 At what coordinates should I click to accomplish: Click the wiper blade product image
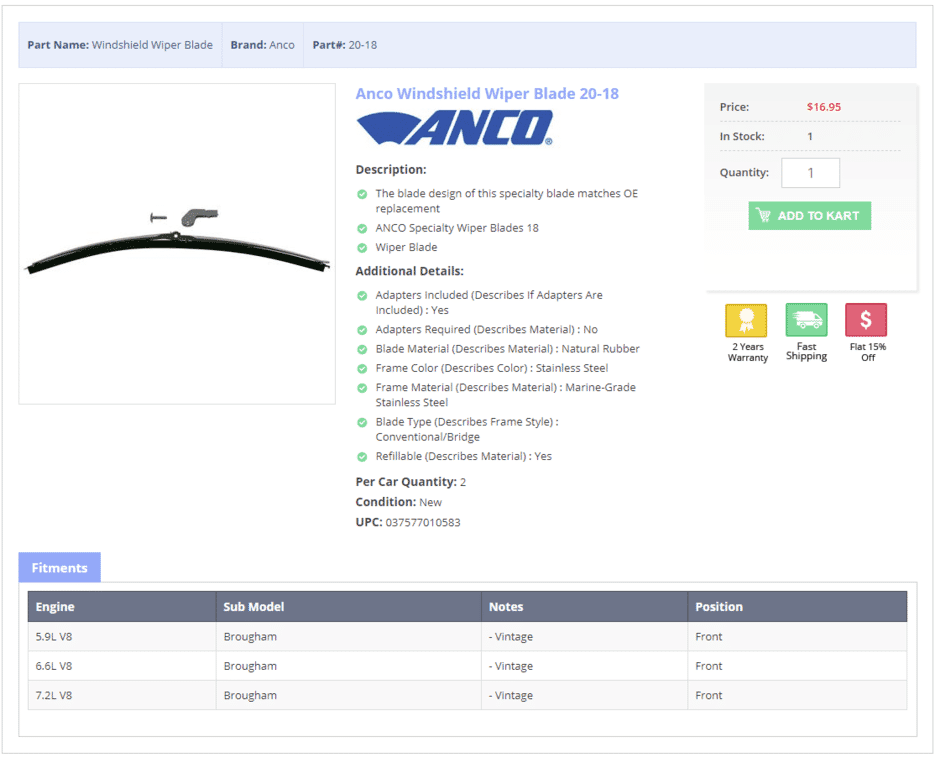coord(177,244)
